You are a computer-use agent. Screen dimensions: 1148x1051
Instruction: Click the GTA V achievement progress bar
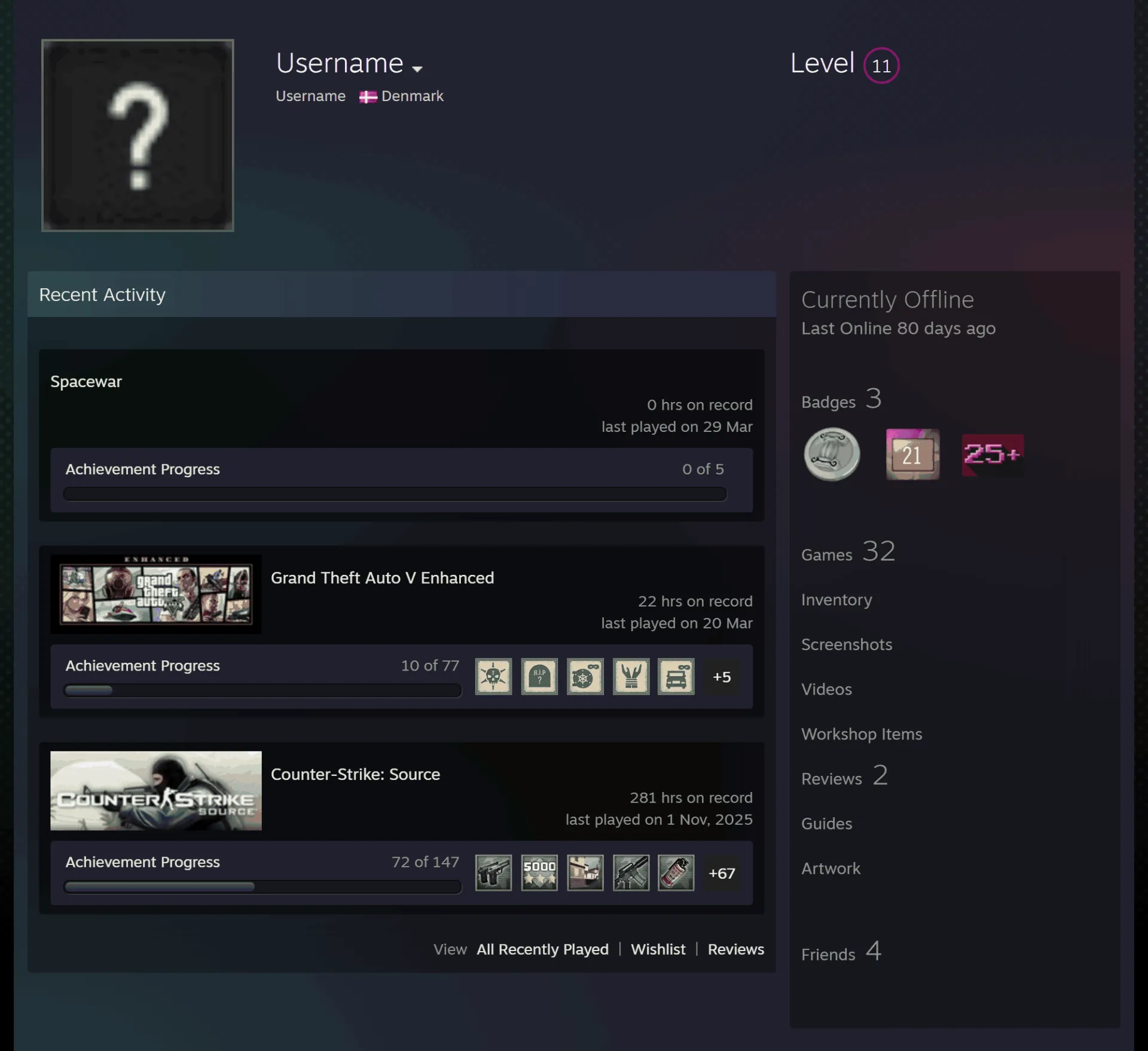click(x=262, y=690)
